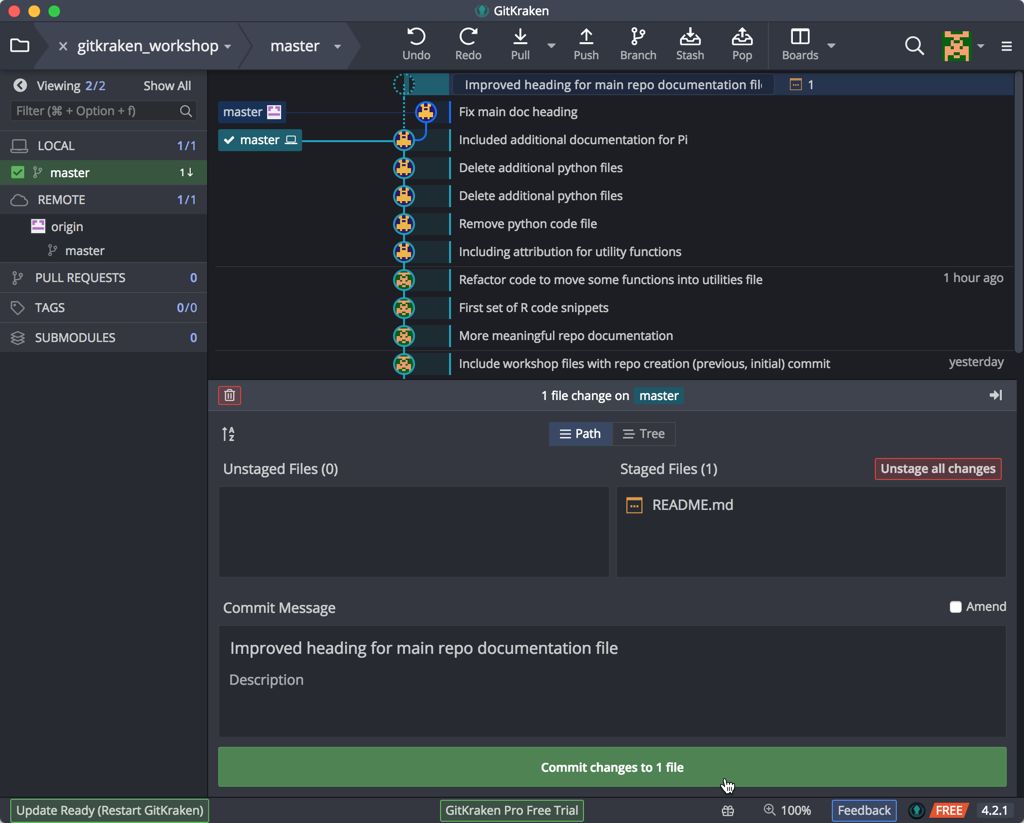Open the master branch dropdown in toolbar
This screenshot has height=823, width=1024.
337,46
